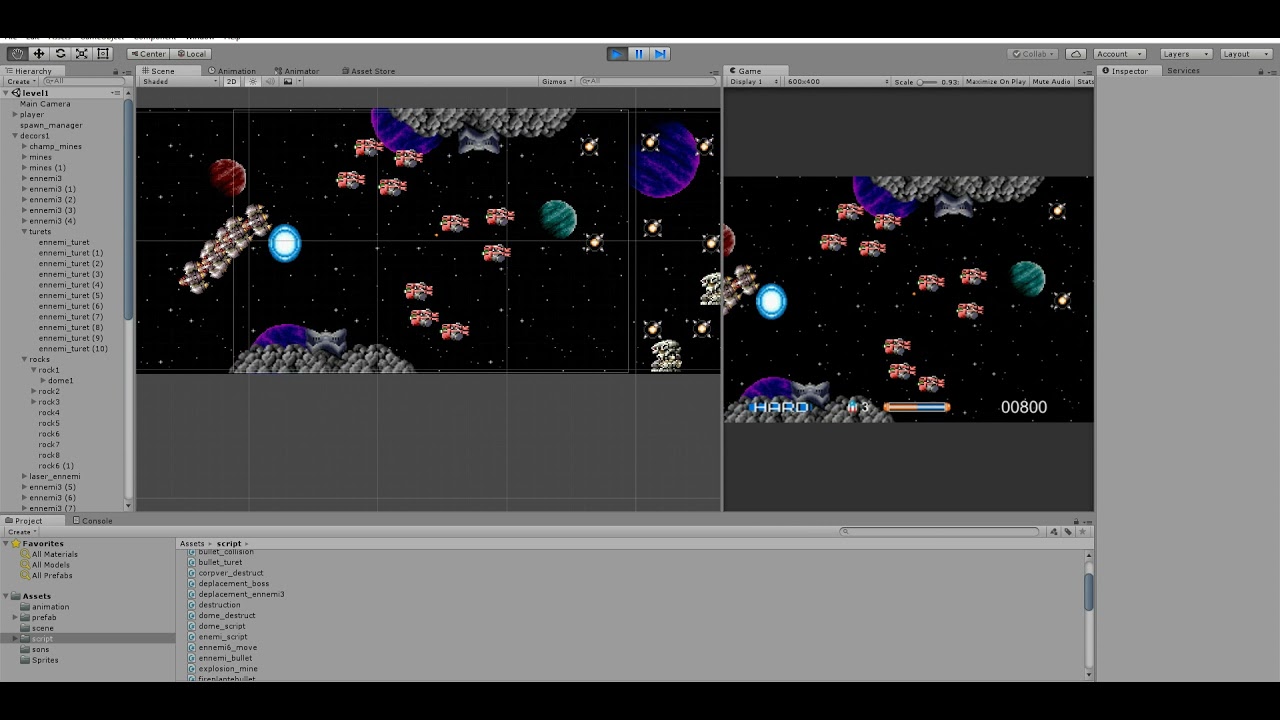Click the Project file list scrollbar
Image resolution: width=1280 pixels, height=720 pixels.
(1089, 590)
